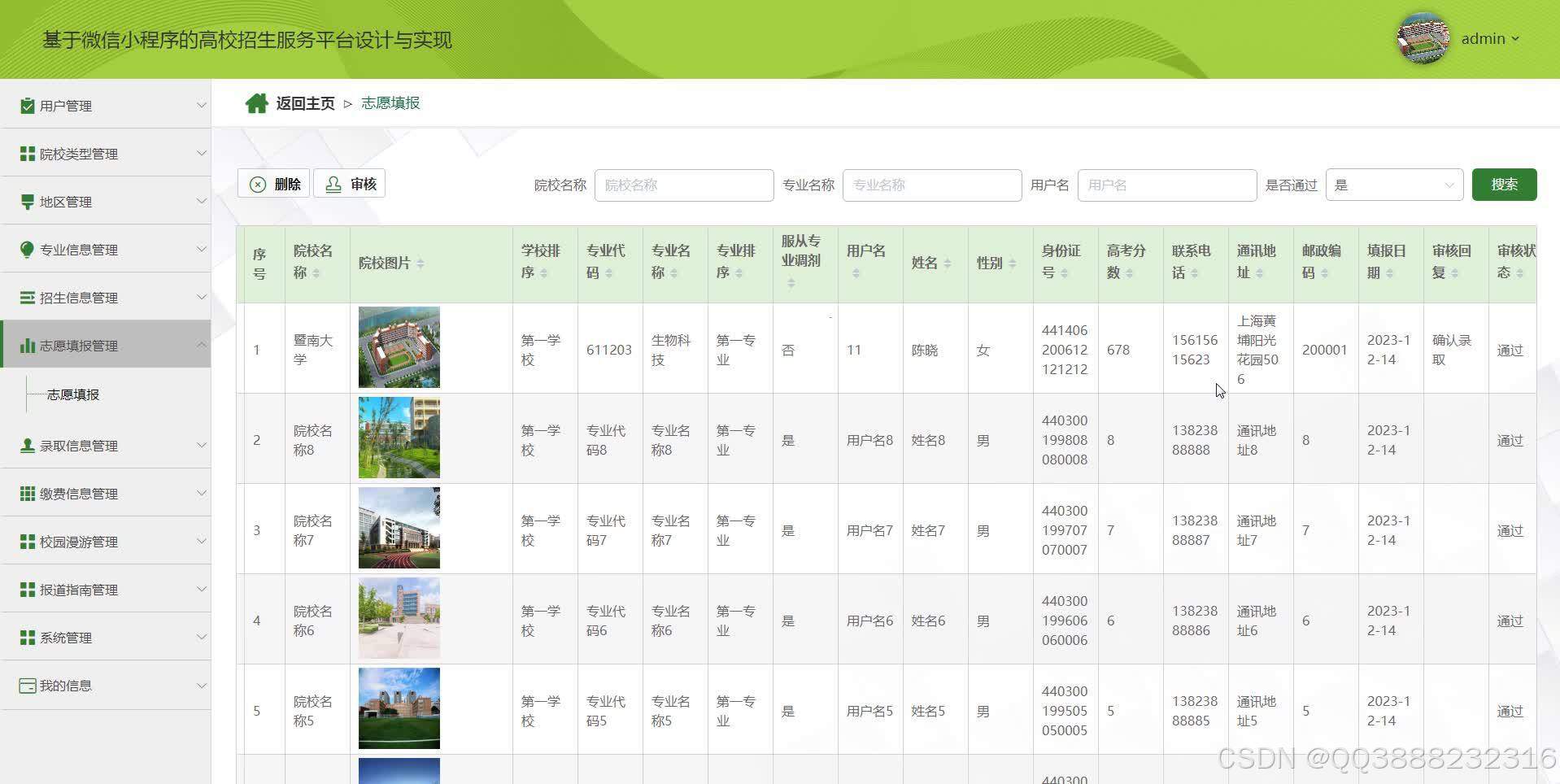Click the bulb icon of 专业信息管理
Viewport: 1560px width, 784px height.
tap(27, 250)
